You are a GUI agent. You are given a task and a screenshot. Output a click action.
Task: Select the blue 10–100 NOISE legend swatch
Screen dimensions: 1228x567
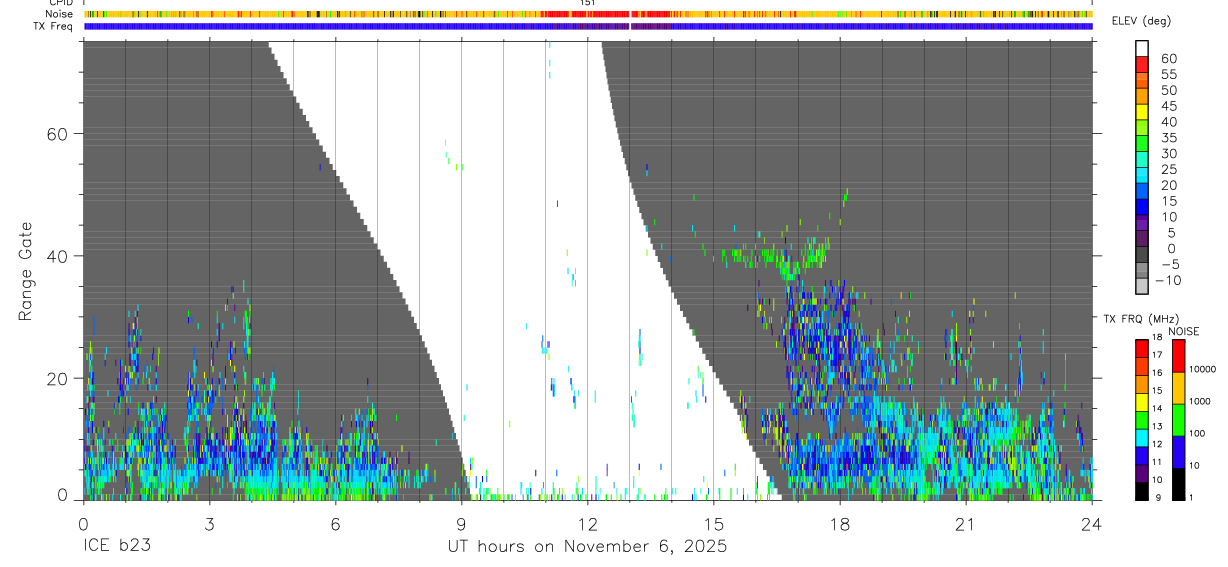coord(1177,452)
